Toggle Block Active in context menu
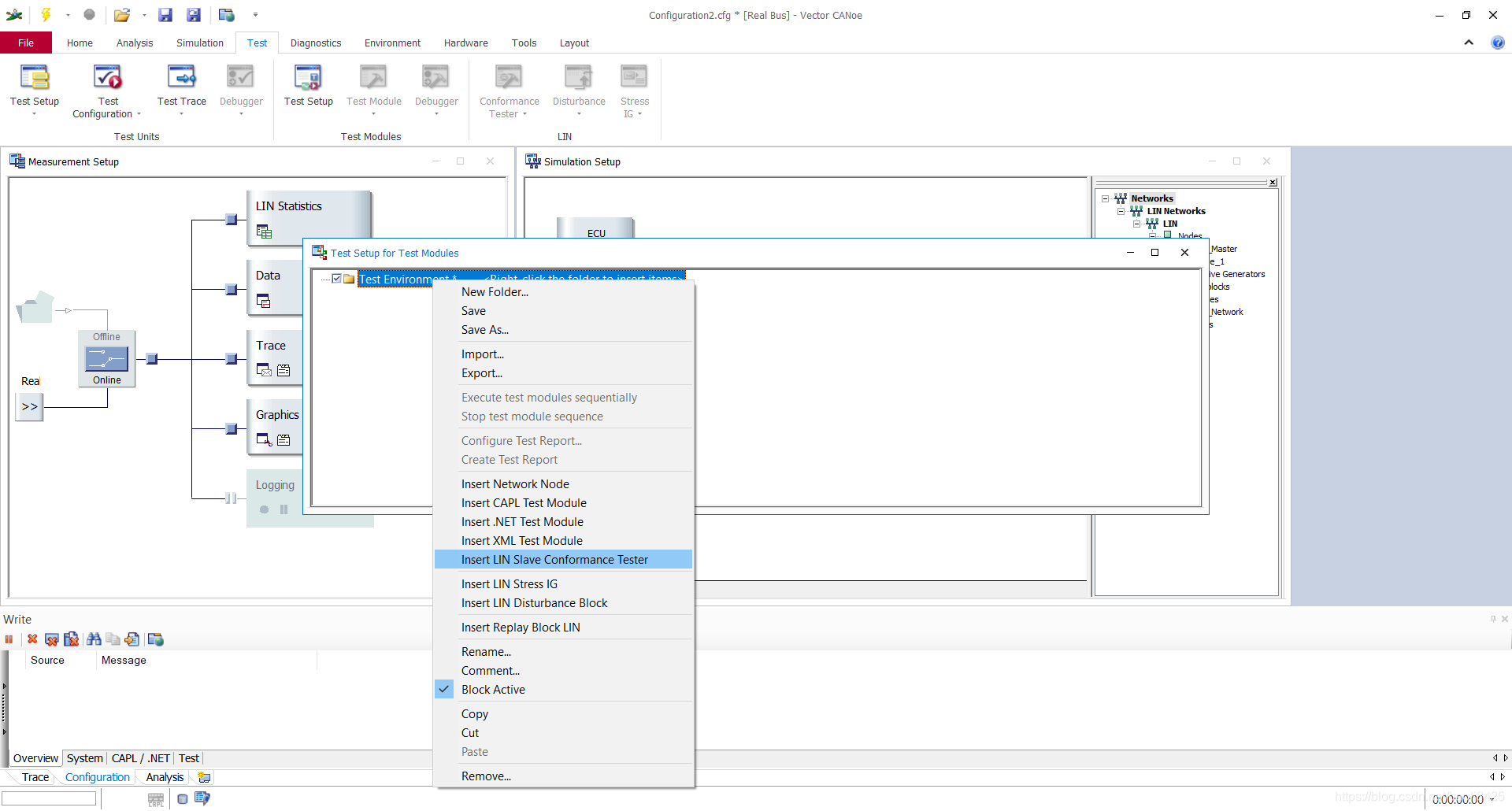Image resolution: width=1512 pixels, height=811 pixels. click(x=493, y=690)
